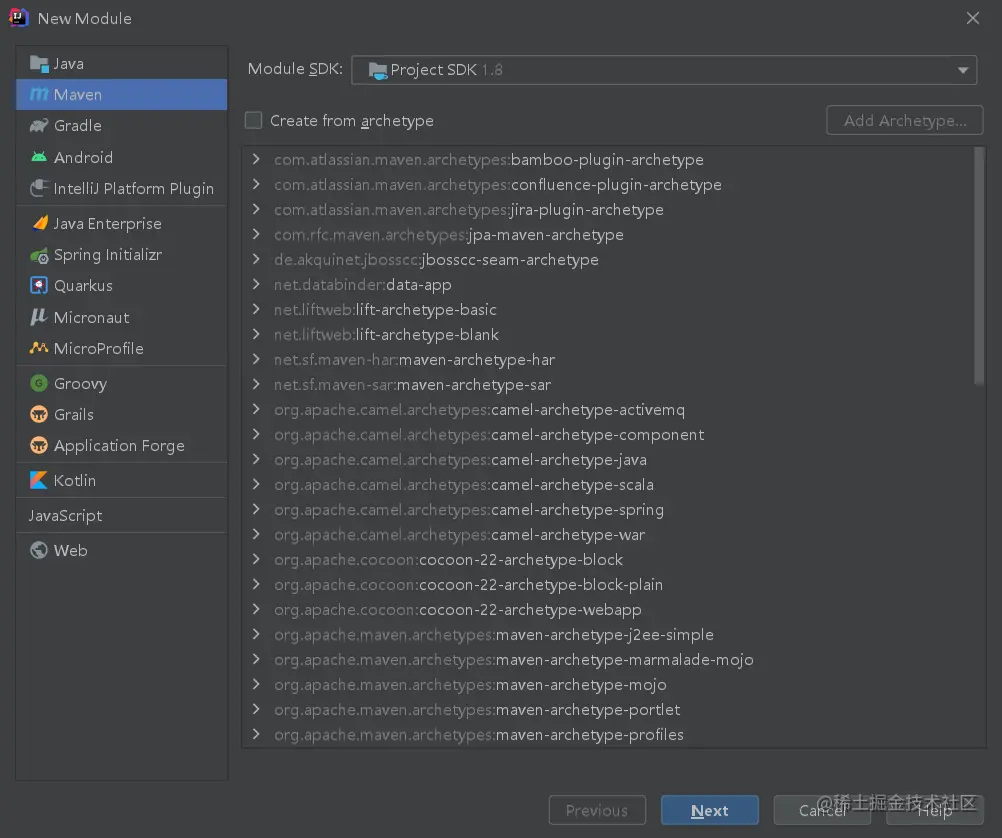1002x838 pixels.
Task: Close the New Module dialog
Action: (x=973, y=18)
